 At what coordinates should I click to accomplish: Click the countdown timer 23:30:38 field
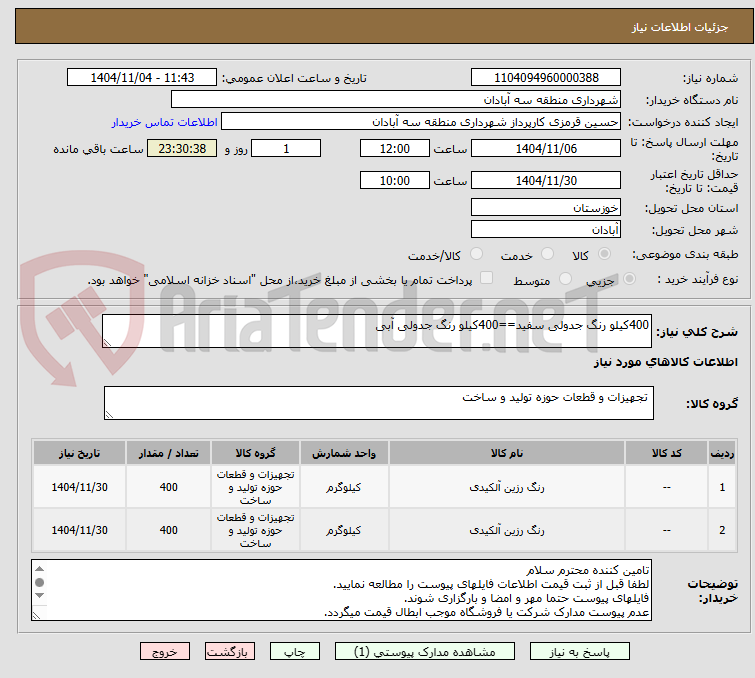click(x=182, y=148)
